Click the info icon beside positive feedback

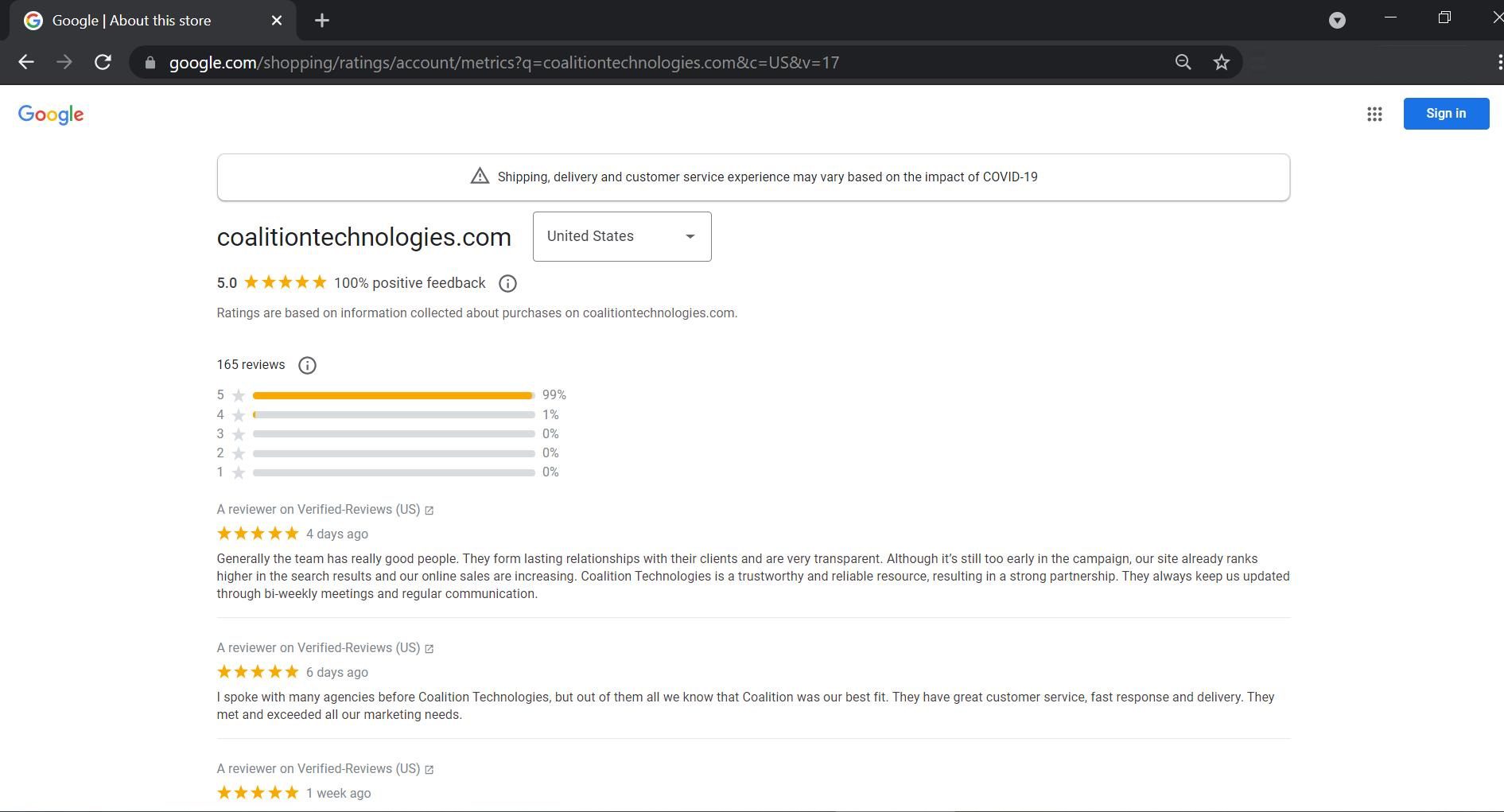pyautogui.click(x=507, y=284)
